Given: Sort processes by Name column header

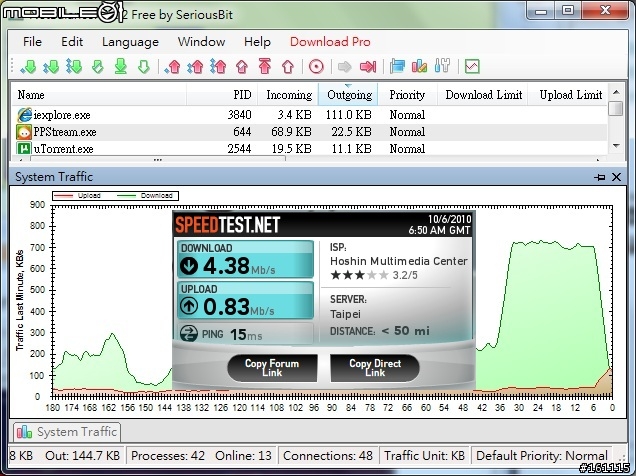Looking at the screenshot, I should click(x=99, y=95).
